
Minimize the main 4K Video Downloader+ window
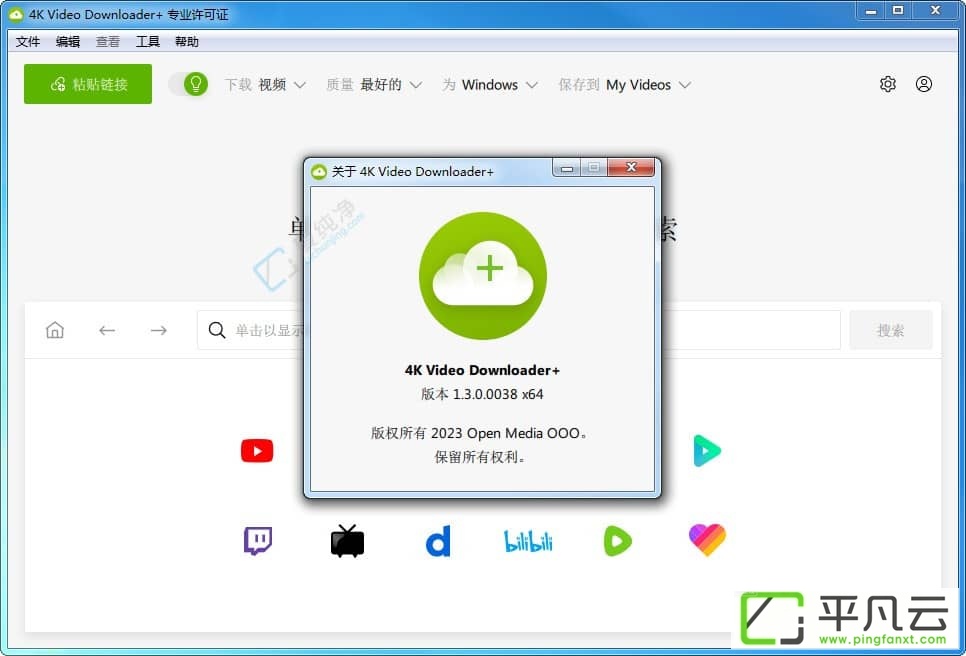[871, 10]
